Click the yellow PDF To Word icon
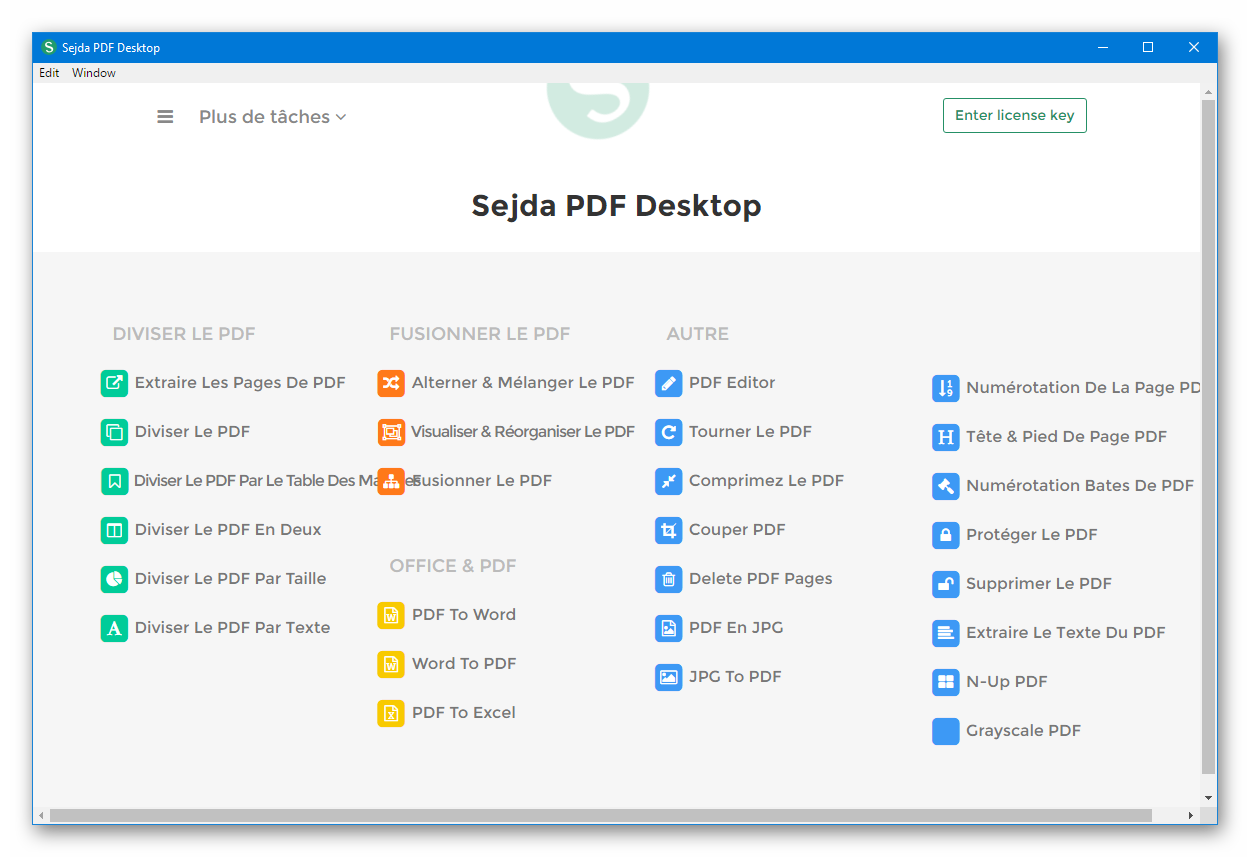This screenshot has width=1250, height=857. (391, 615)
